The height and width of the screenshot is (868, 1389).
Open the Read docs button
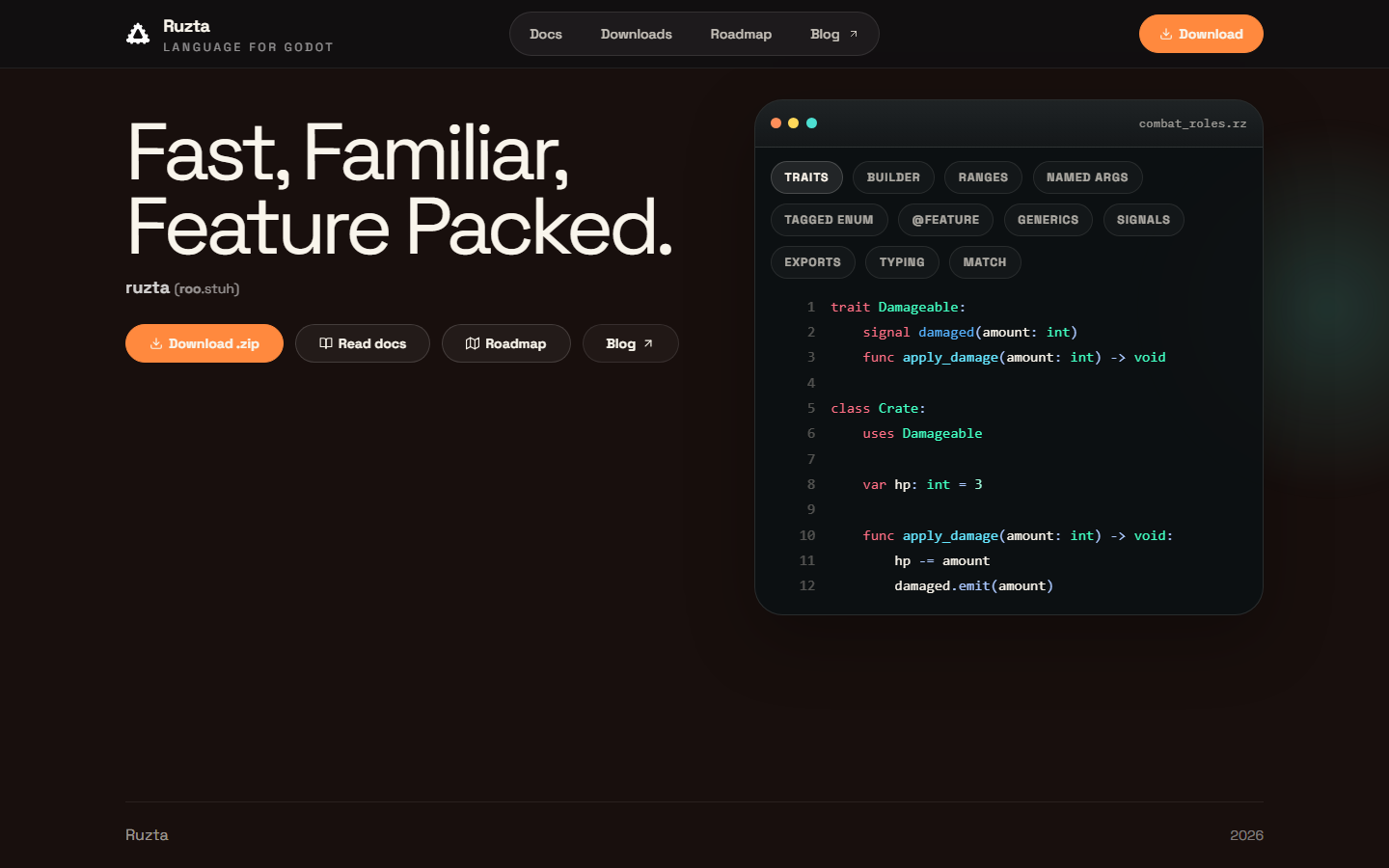click(363, 343)
